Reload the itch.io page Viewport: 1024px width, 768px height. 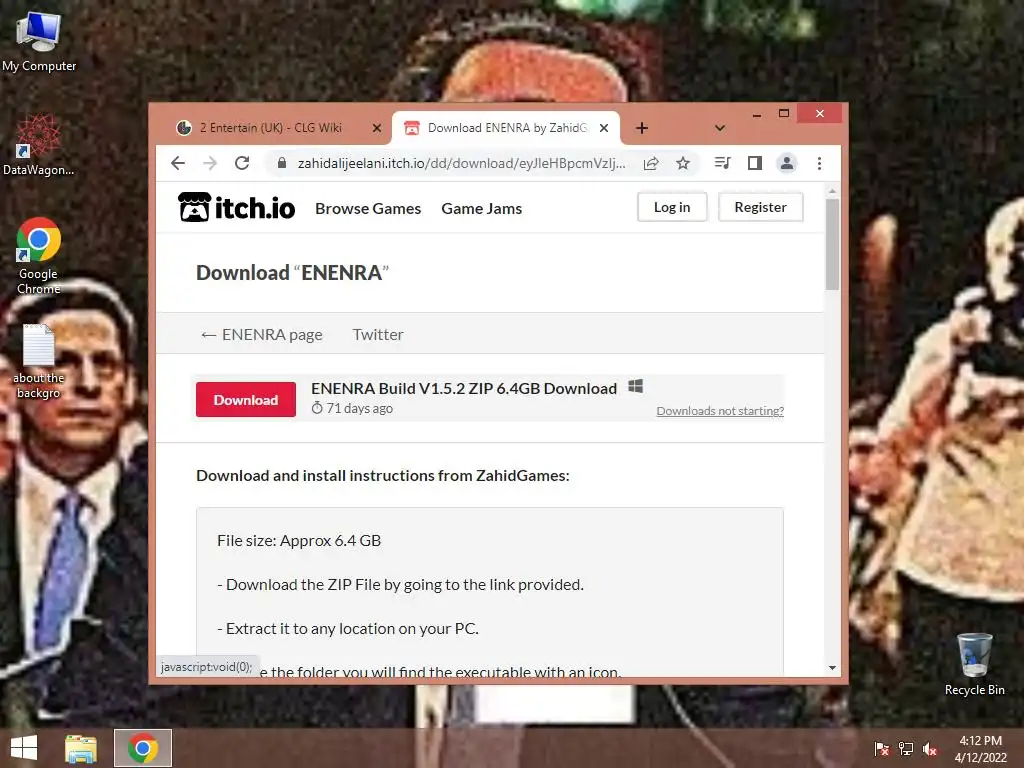[x=242, y=163]
